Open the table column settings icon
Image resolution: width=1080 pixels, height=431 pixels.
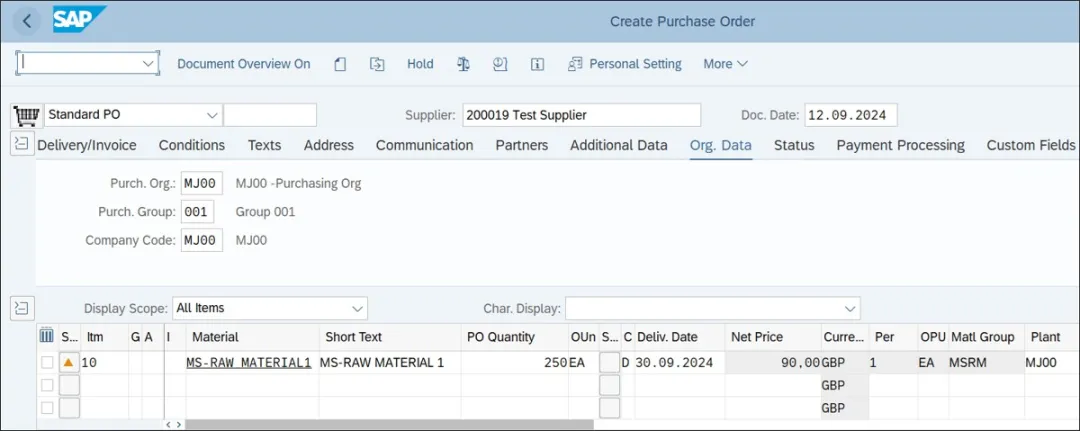point(47,336)
